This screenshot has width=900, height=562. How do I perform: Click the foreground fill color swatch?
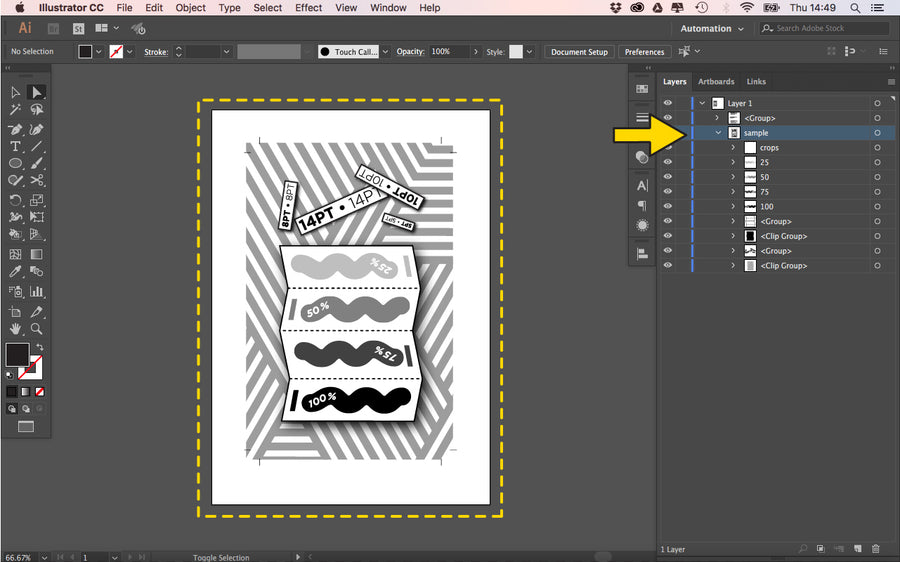click(x=17, y=354)
